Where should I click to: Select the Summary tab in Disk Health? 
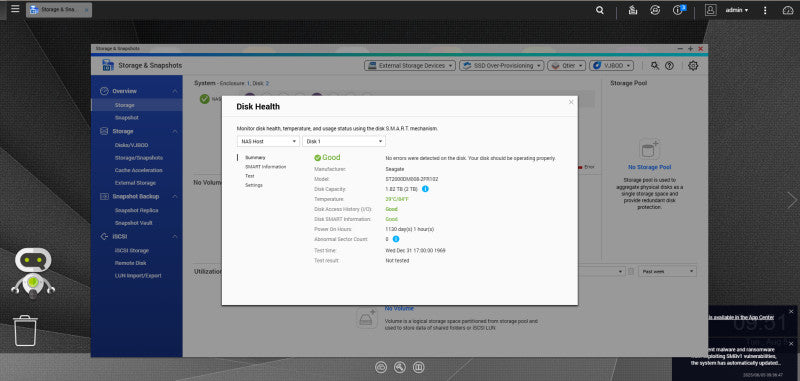point(255,158)
